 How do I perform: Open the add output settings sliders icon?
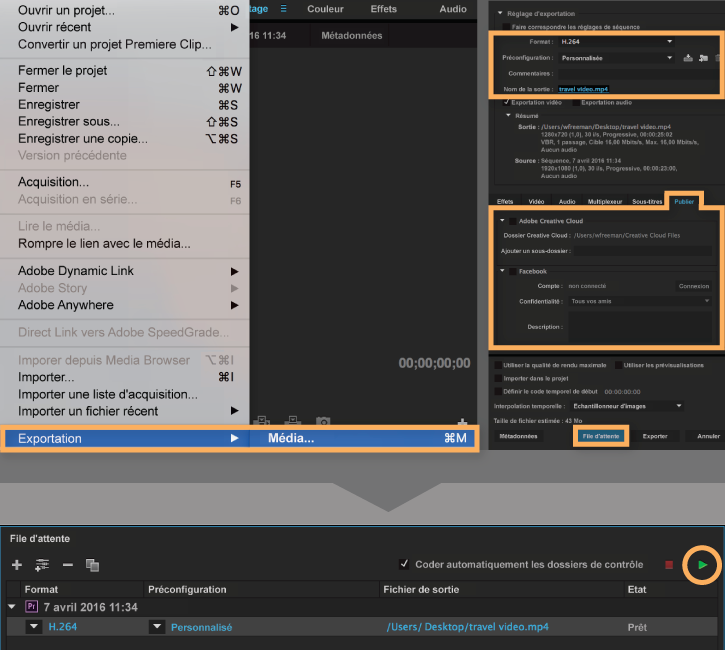pos(42,565)
